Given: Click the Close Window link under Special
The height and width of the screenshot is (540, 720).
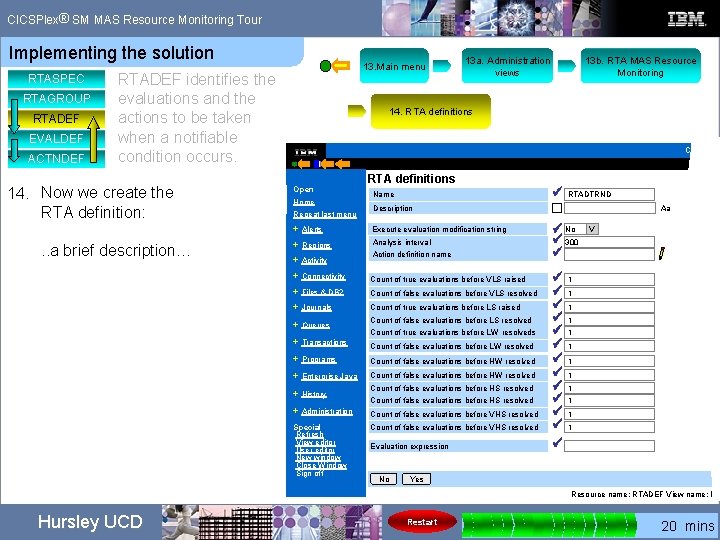Looking at the screenshot, I should click(321, 465).
